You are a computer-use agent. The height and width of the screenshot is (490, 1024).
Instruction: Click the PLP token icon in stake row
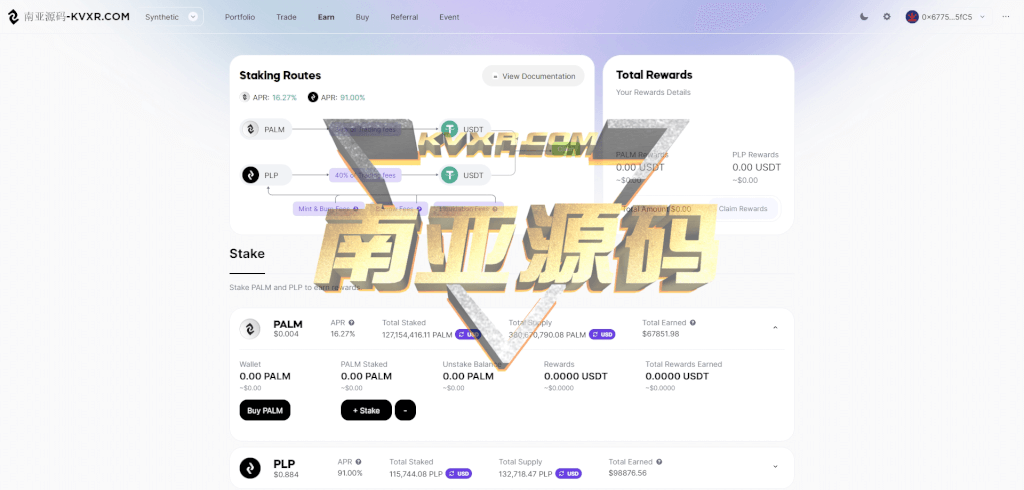coord(249,468)
